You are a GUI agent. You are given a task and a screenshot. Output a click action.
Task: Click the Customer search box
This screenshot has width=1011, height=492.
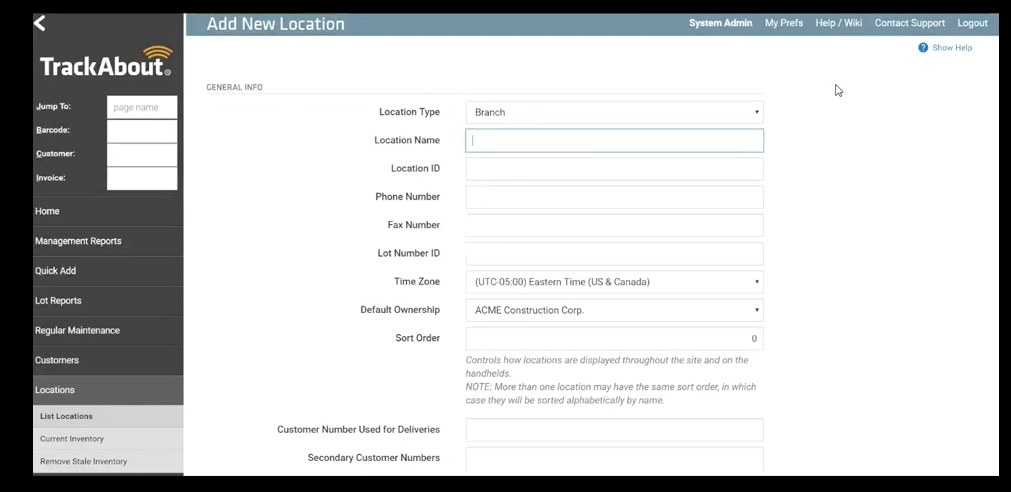tap(142, 155)
